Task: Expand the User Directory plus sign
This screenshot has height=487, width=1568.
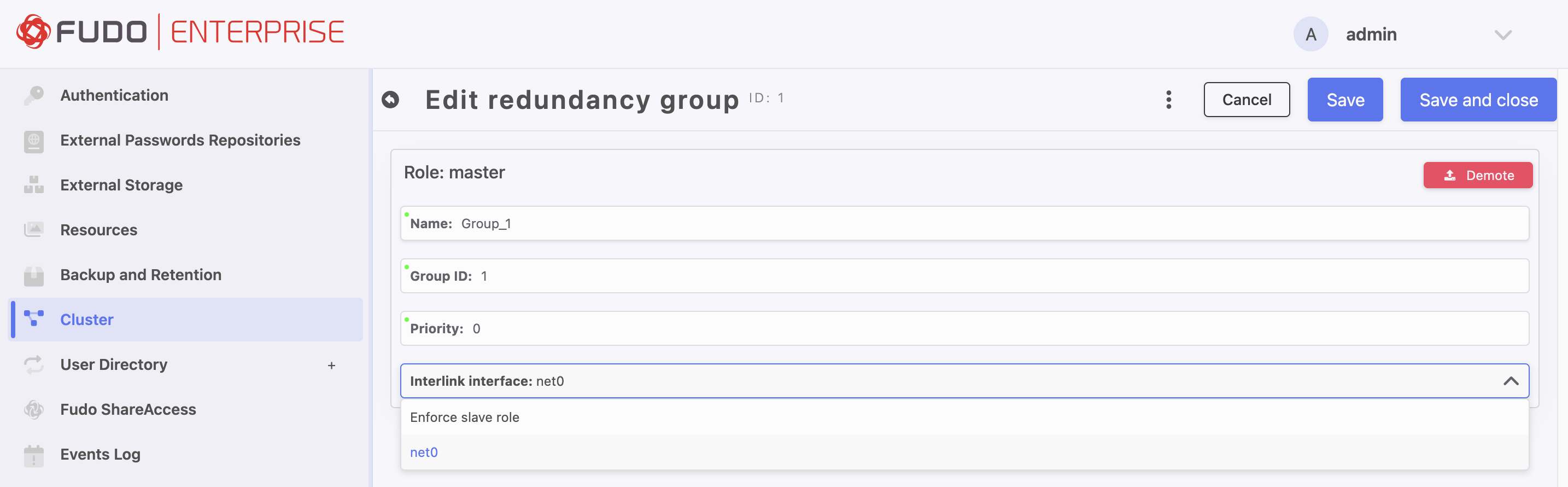Action: tap(331, 365)
